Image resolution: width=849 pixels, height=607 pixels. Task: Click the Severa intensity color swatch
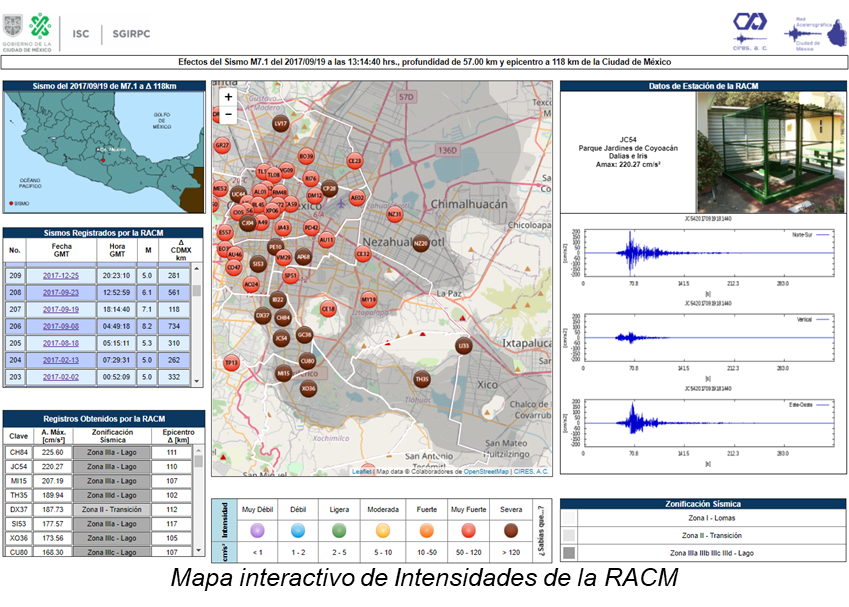click(510, 530)
